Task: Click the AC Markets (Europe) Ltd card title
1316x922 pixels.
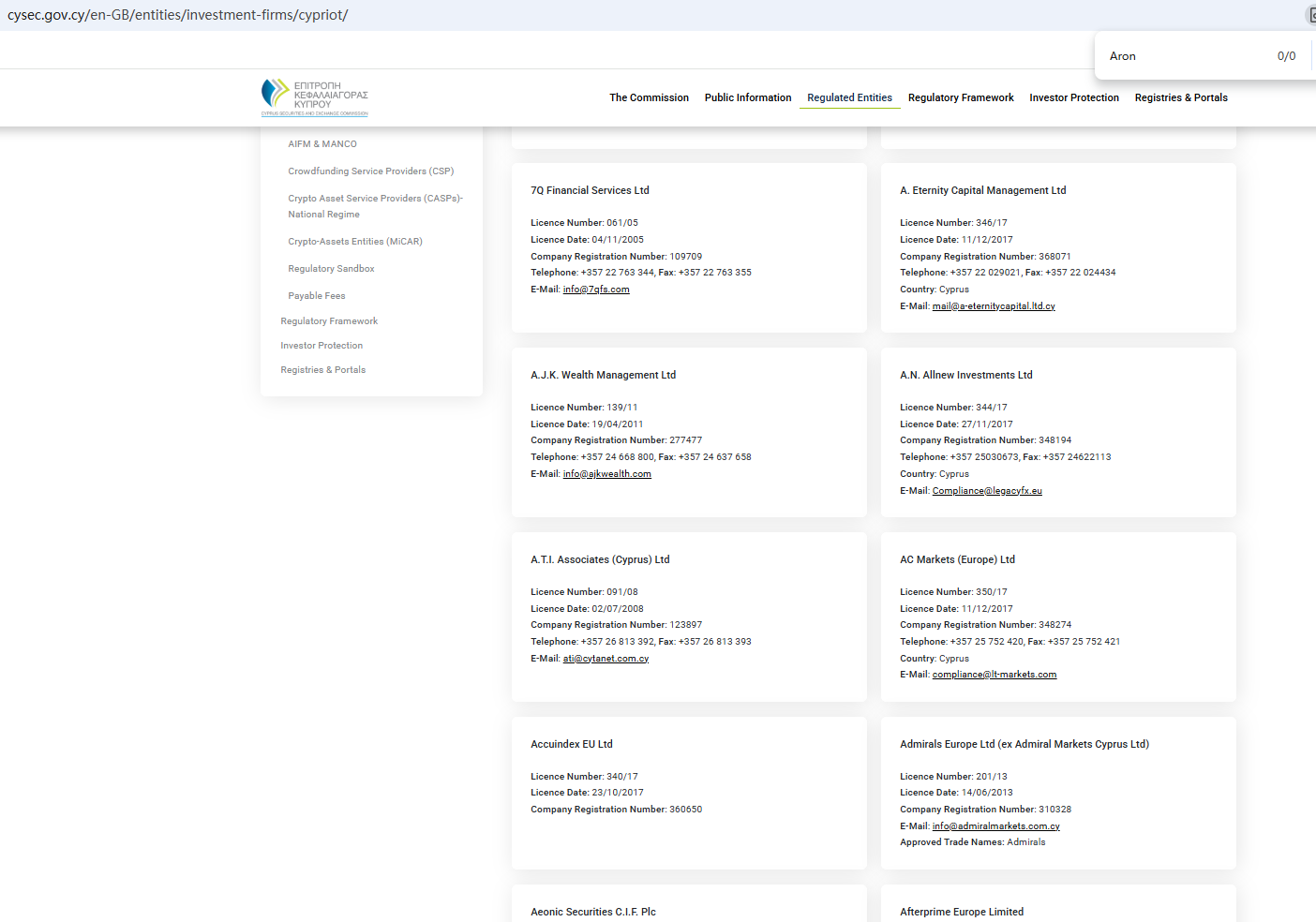Action: pyautogui.click(x=957, y=559)
